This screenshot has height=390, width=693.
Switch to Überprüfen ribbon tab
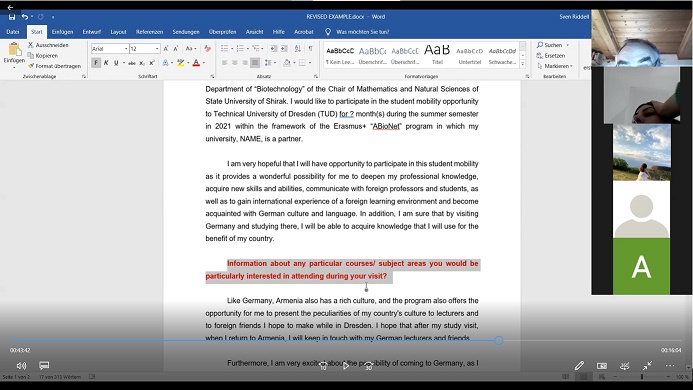(x=222, y=32)
